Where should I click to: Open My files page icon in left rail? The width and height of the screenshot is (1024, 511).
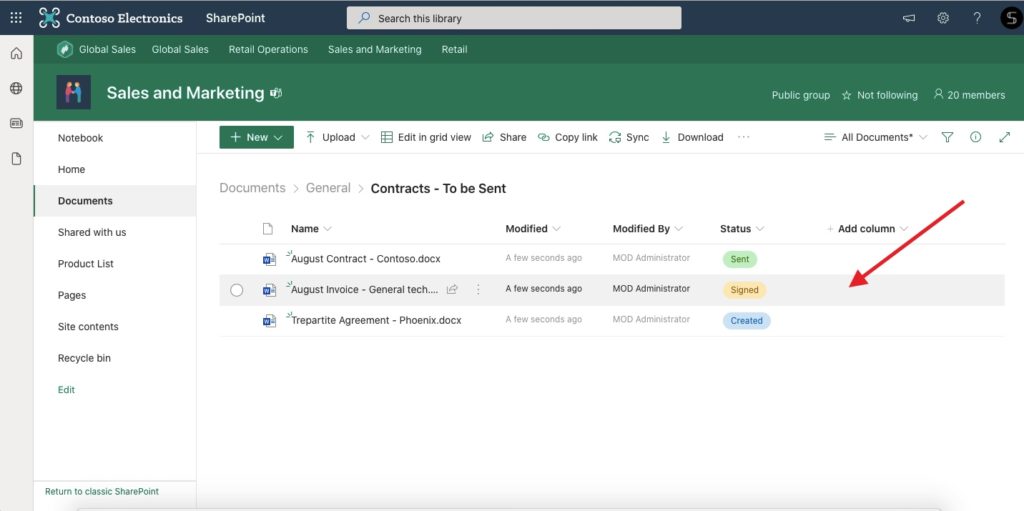(16, 158)
